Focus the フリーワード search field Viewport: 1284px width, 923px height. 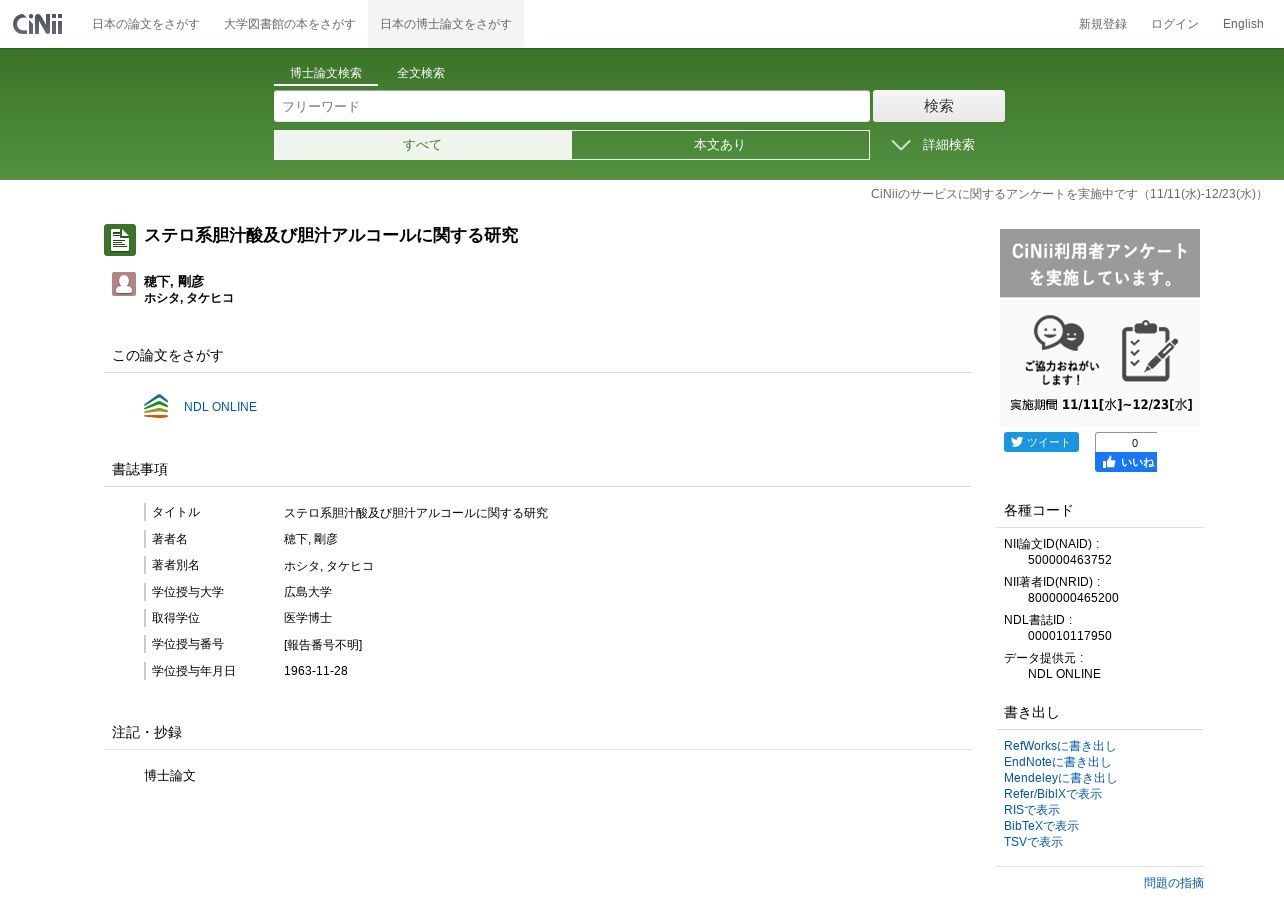(572, 106)
